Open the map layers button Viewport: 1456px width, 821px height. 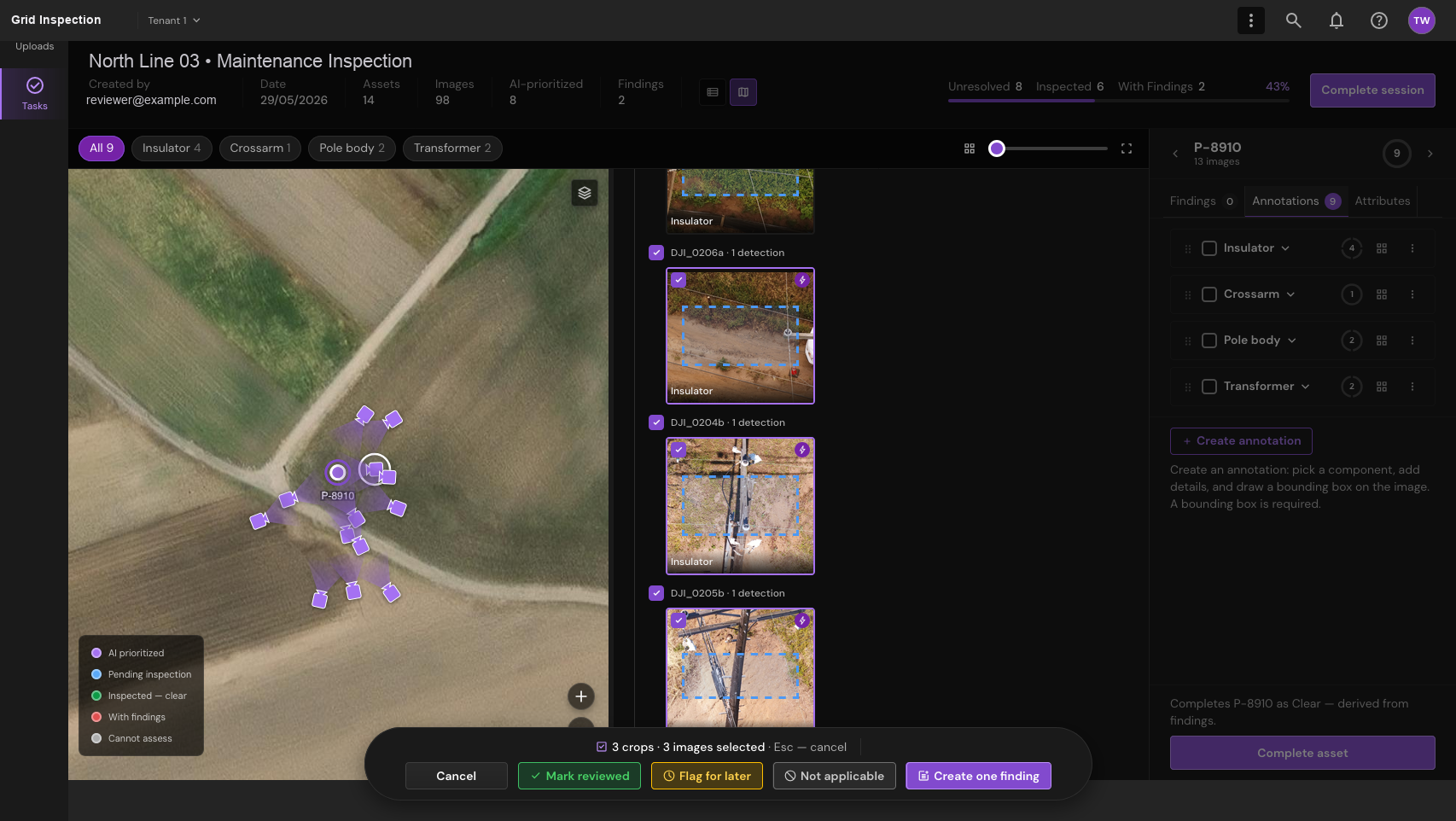click(x=585, y=193)
